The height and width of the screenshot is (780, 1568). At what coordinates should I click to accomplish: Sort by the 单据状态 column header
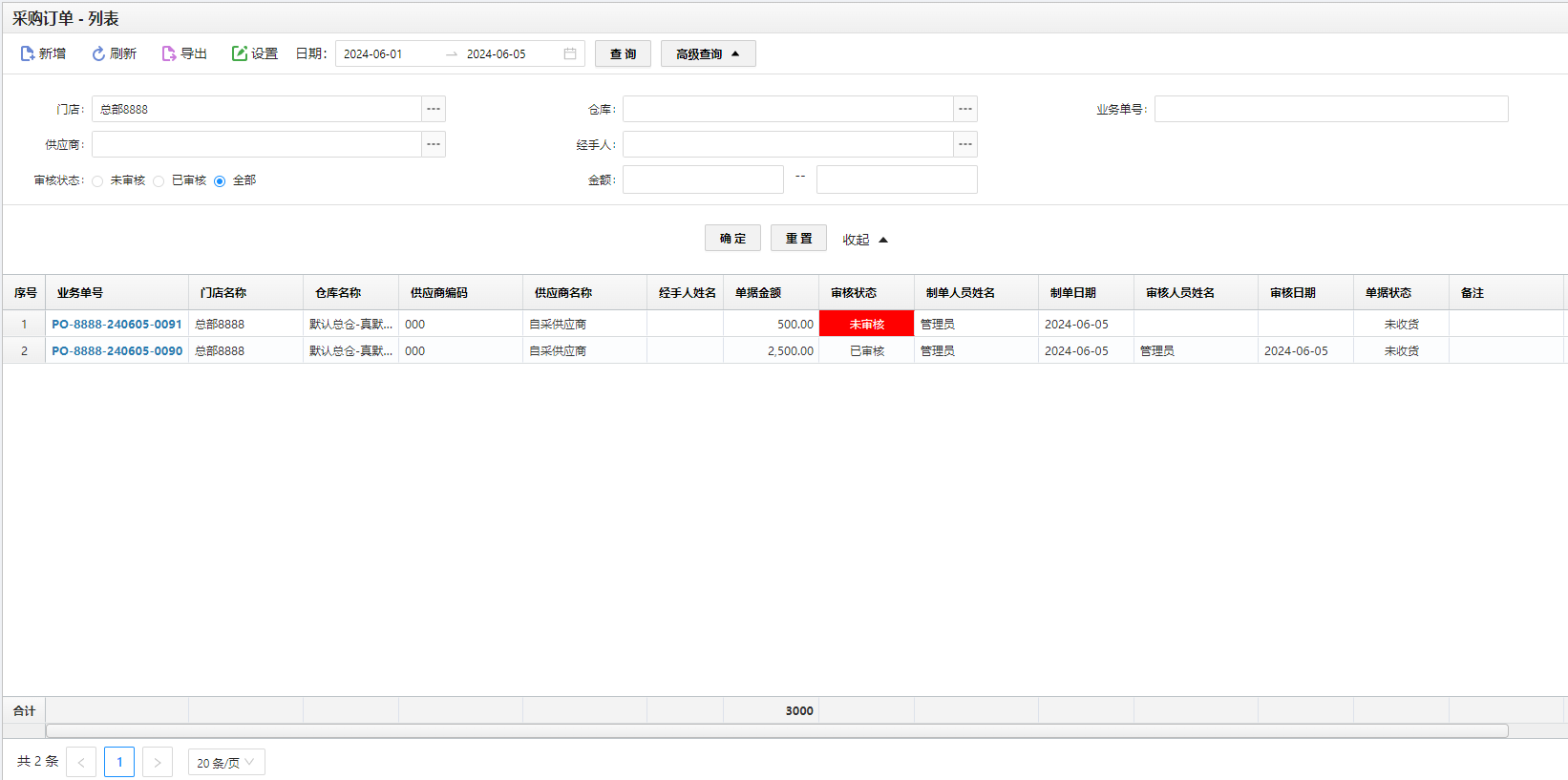tap(1402, 292)
